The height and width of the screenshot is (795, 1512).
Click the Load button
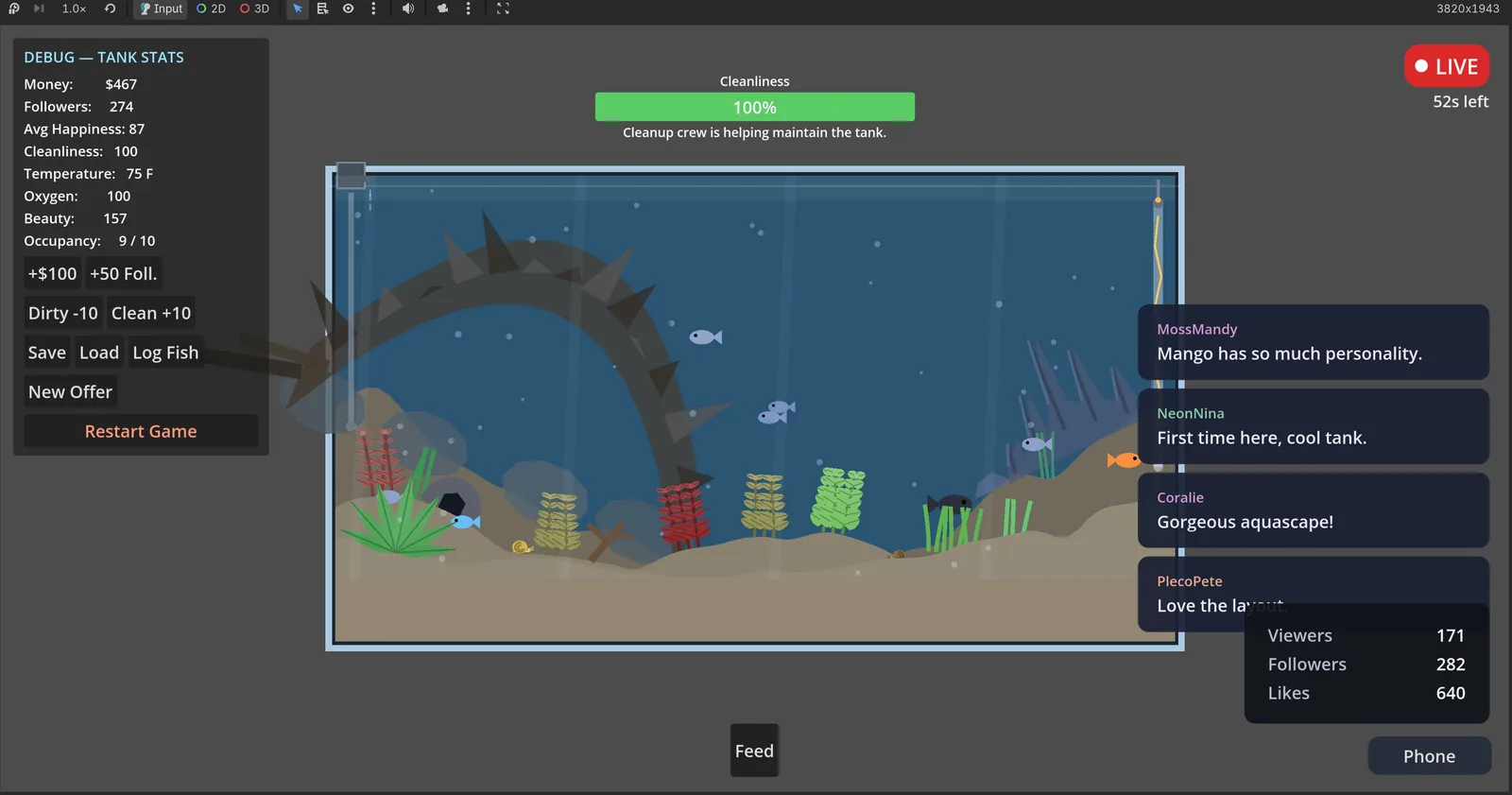point(99,353)
